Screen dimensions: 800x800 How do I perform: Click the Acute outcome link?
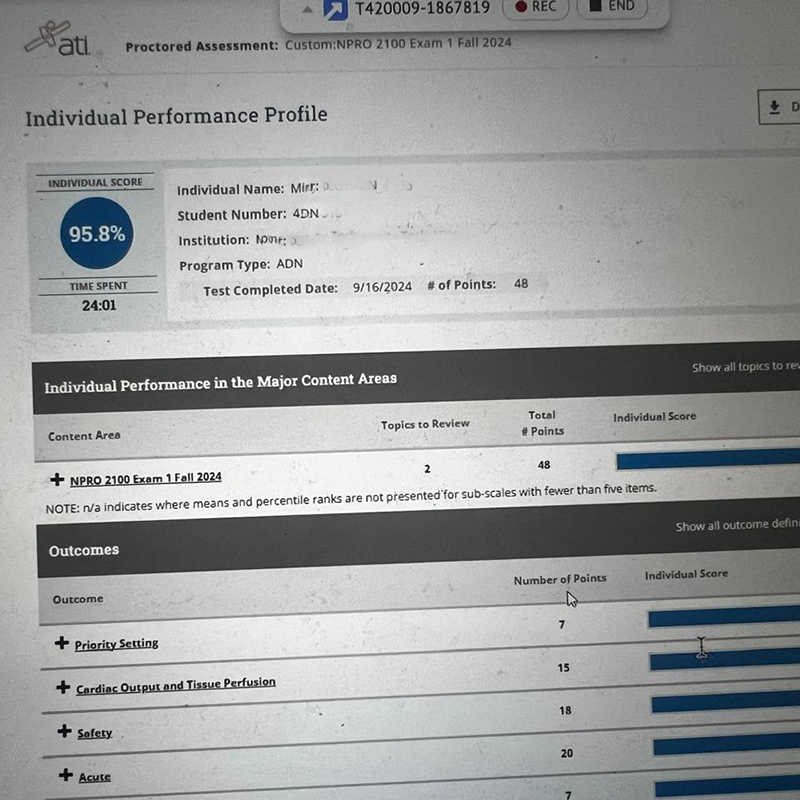pos(95,777)
